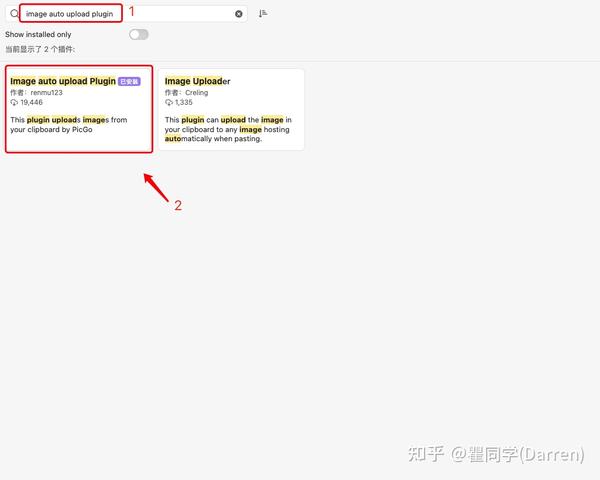The height and width of the screenshot is (480, 600).
Task: Click the plugin count status text
Action: 40,49
